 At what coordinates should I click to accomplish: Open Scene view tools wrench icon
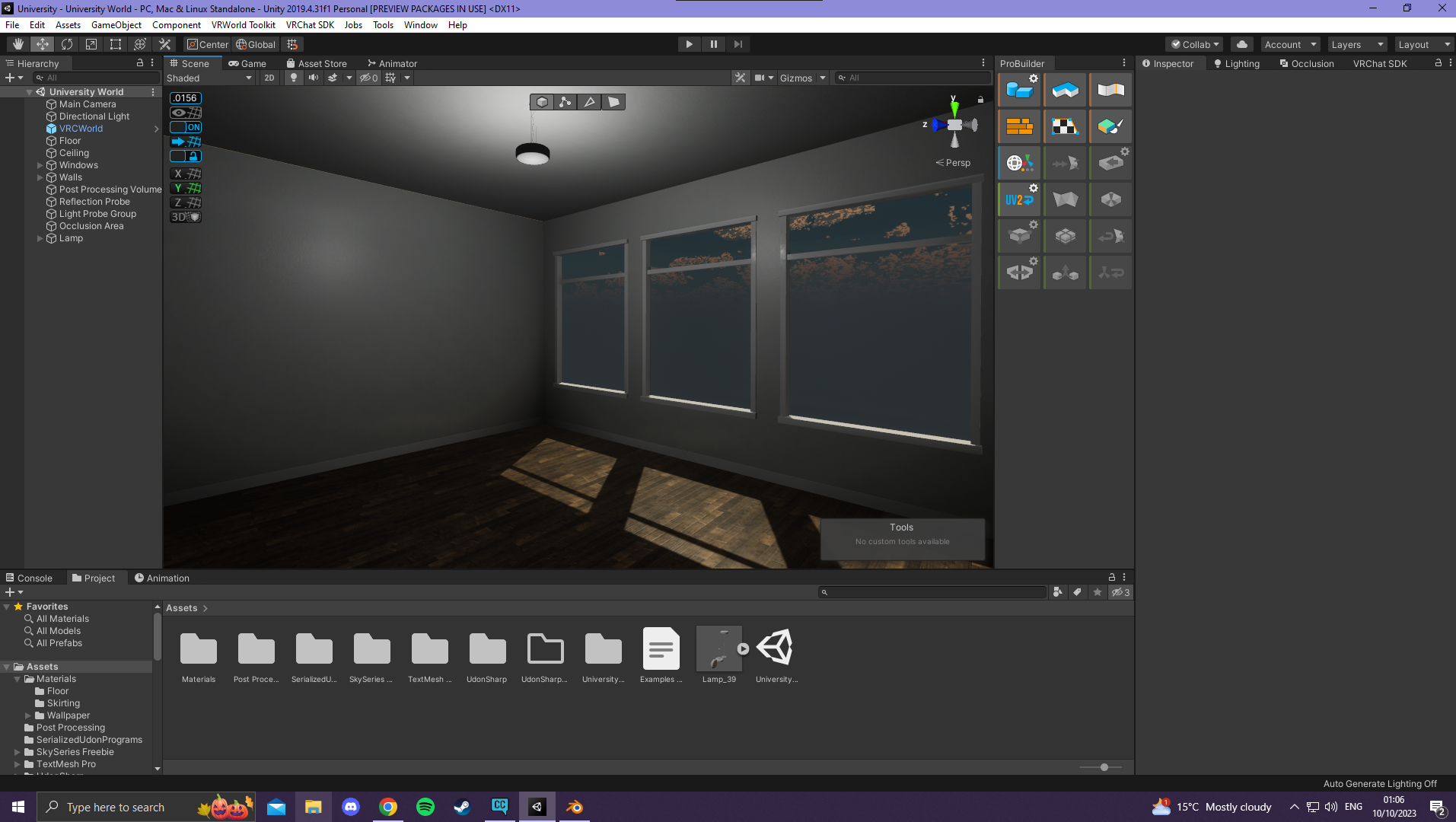740,78
